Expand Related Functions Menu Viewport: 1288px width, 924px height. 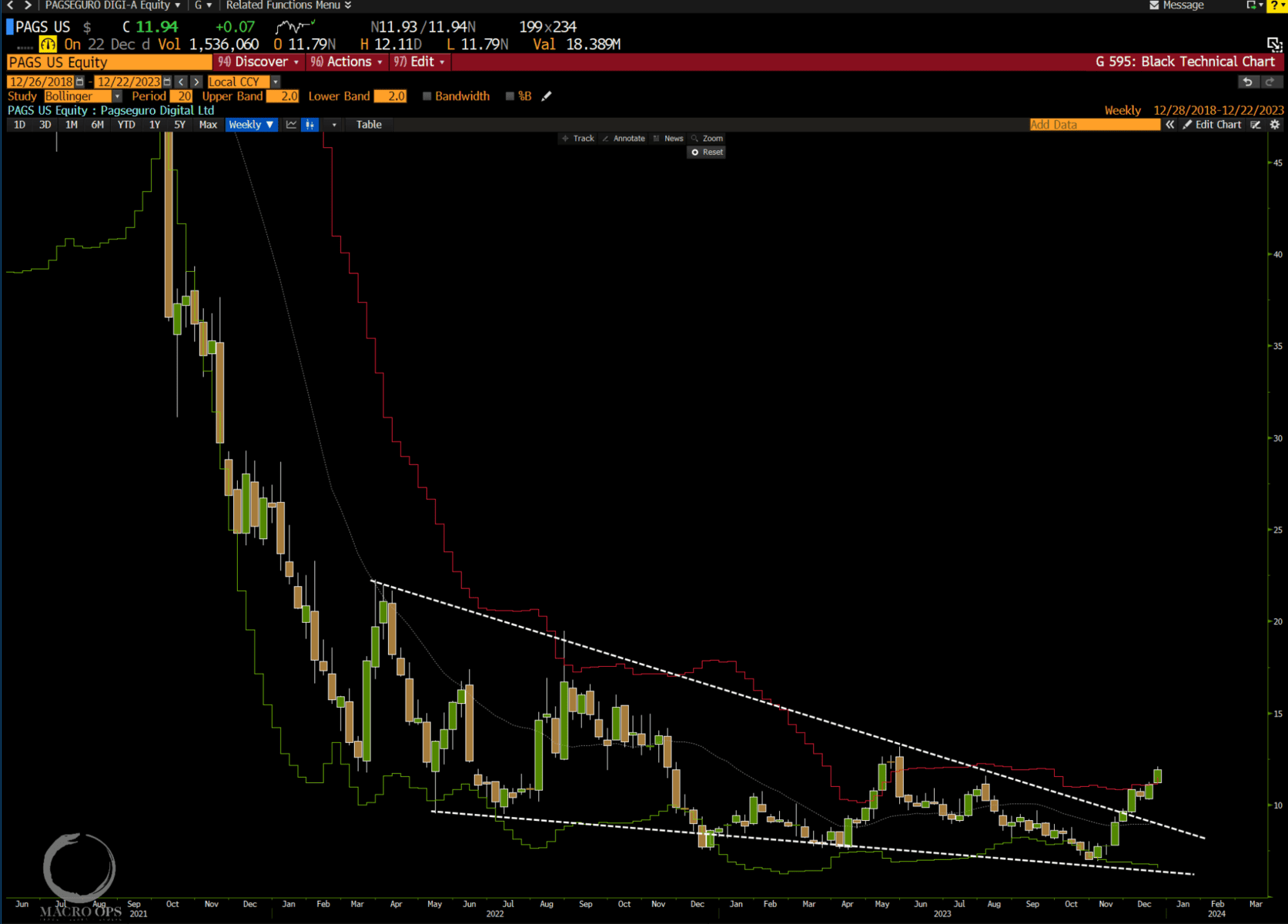[x=289, y=5]
